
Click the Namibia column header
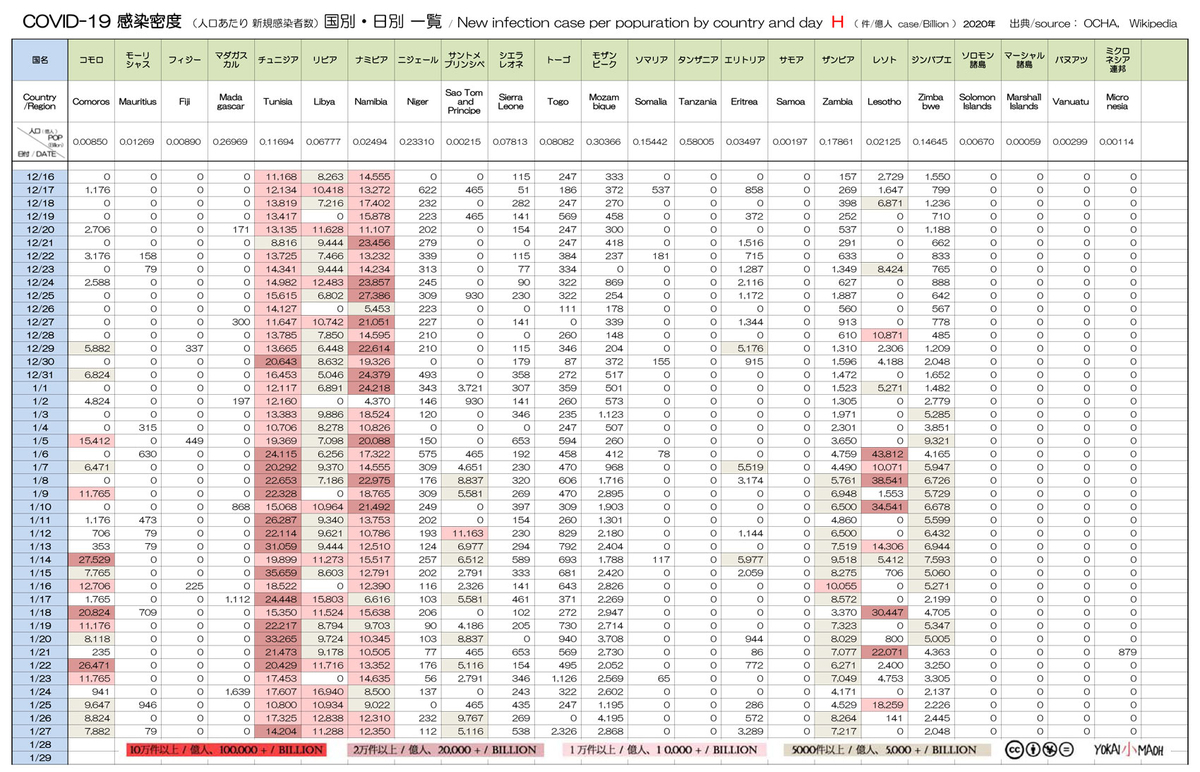(371, 102)
